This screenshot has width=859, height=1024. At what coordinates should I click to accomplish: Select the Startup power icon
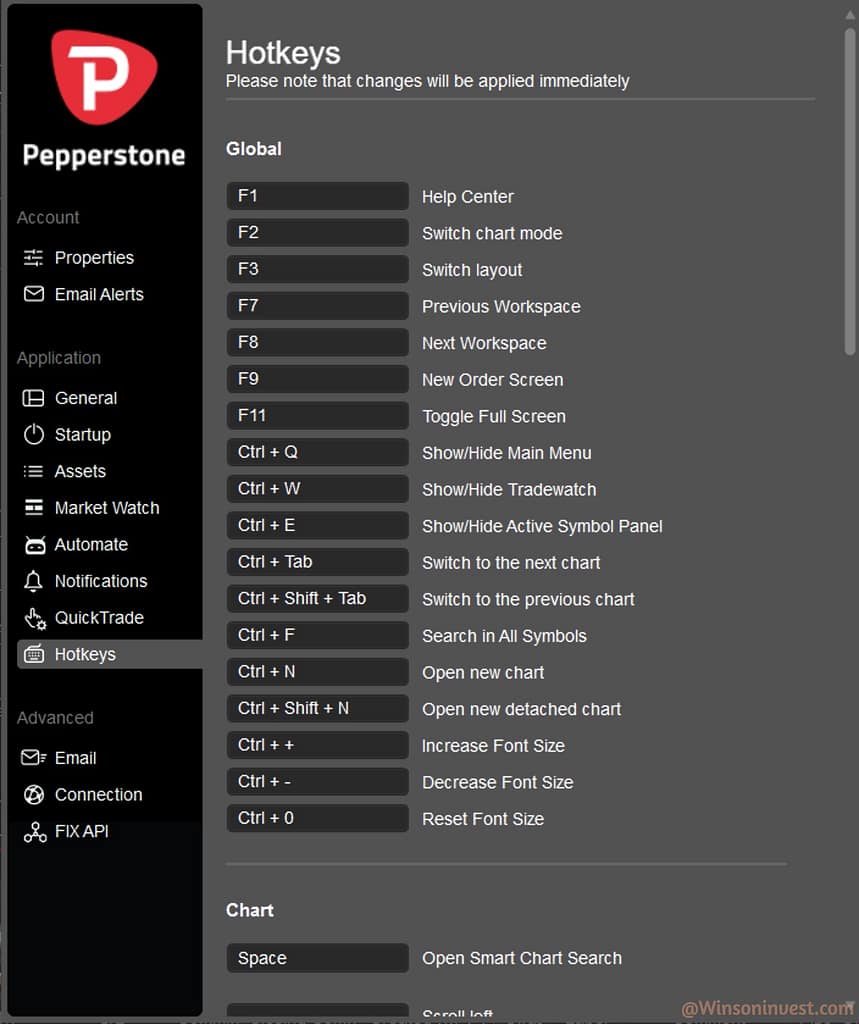click(34, 434)
